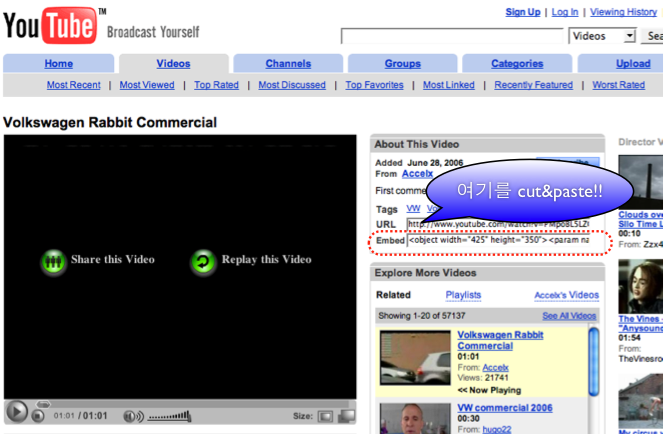Click in the search text field

(x=452, y=36)
